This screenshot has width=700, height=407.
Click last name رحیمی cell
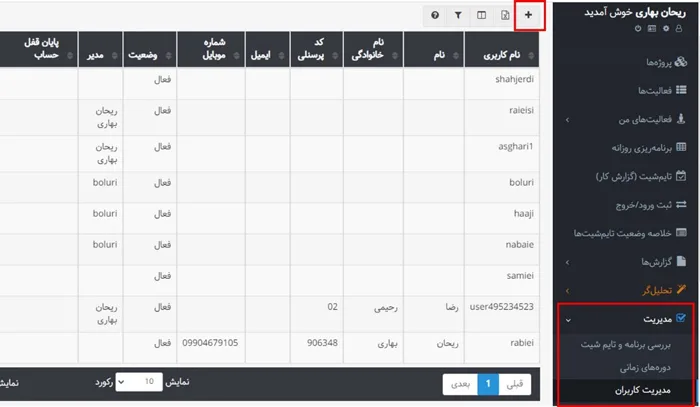coord(386,307)
